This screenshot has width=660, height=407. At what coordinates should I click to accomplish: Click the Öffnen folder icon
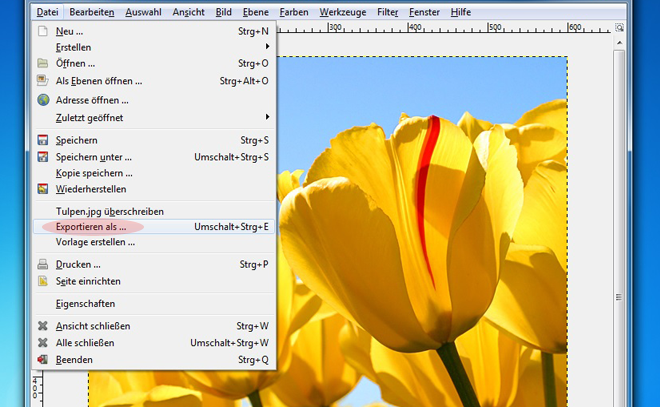coord(43,64)
